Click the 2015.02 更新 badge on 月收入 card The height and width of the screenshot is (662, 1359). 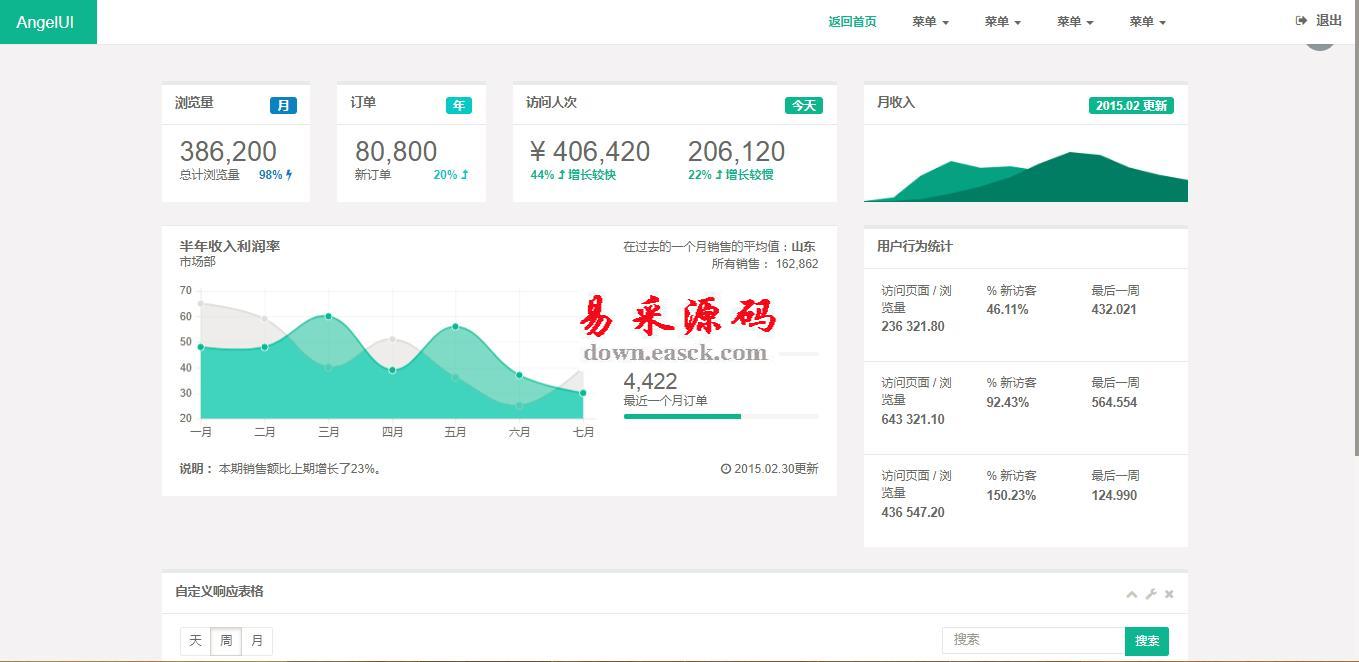1131,104
